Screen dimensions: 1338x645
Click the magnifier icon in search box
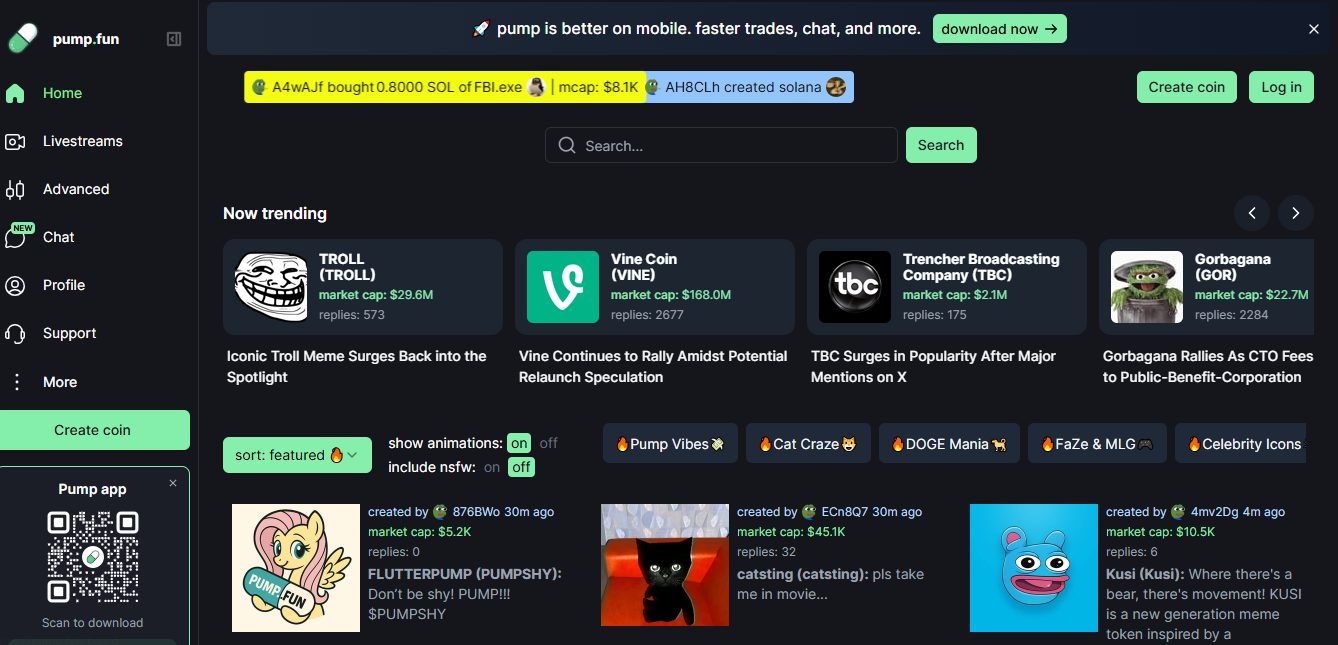coord(567,146)
